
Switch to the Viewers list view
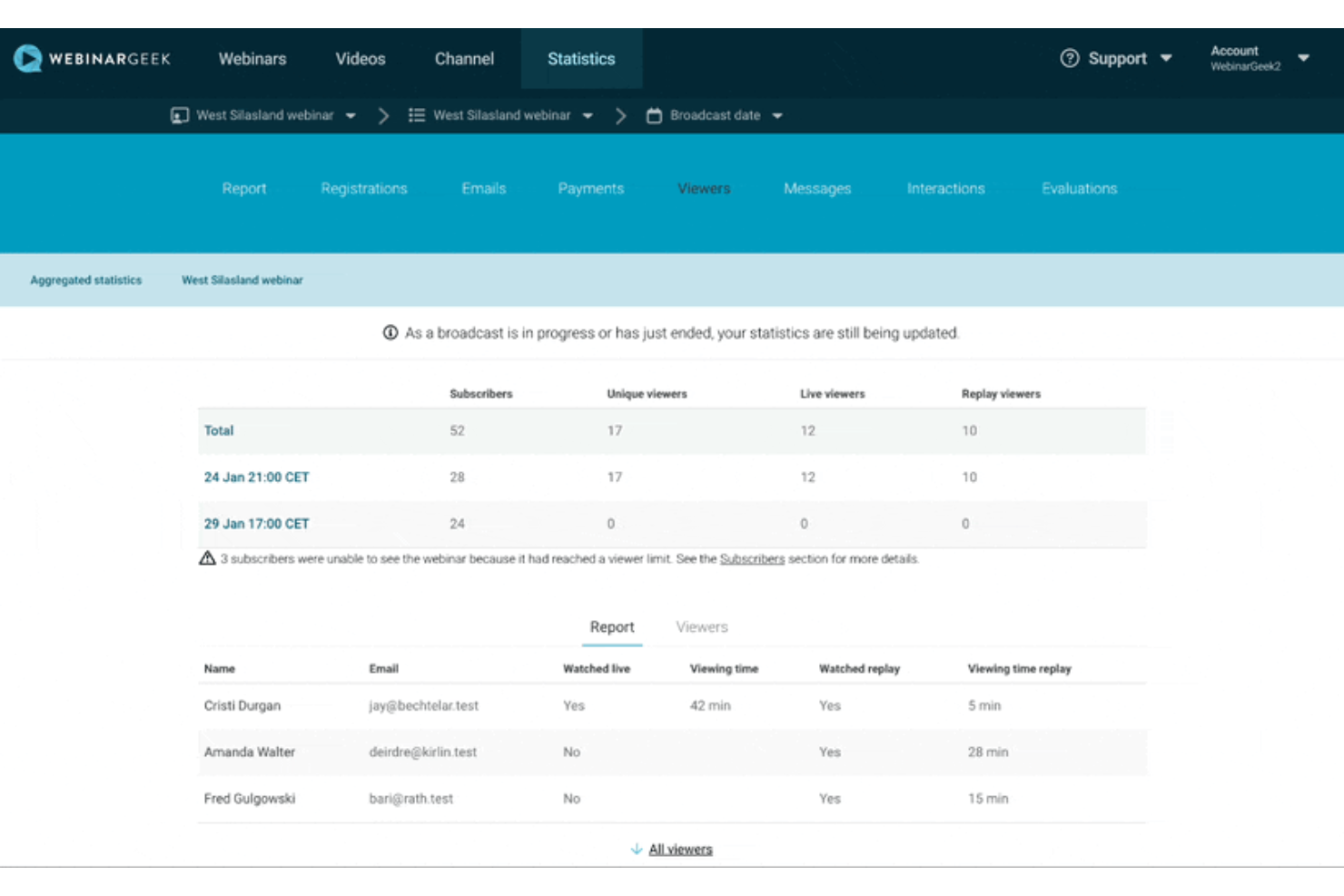tap(701, 626)
